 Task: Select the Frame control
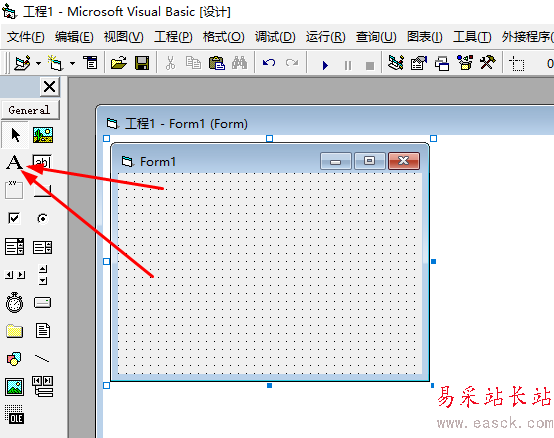tap(14, 190)
